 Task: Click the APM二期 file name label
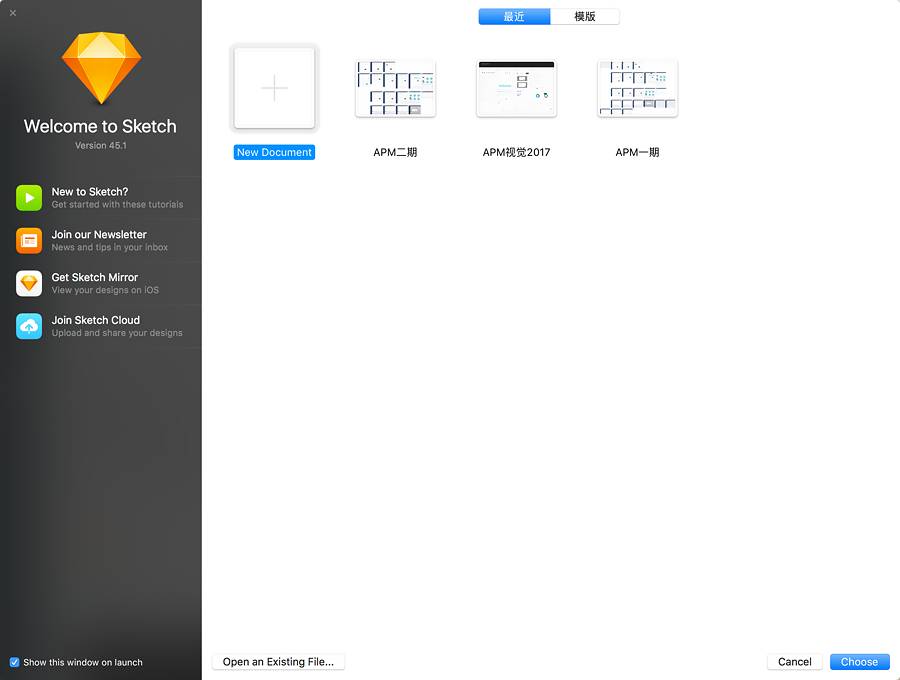395,152
